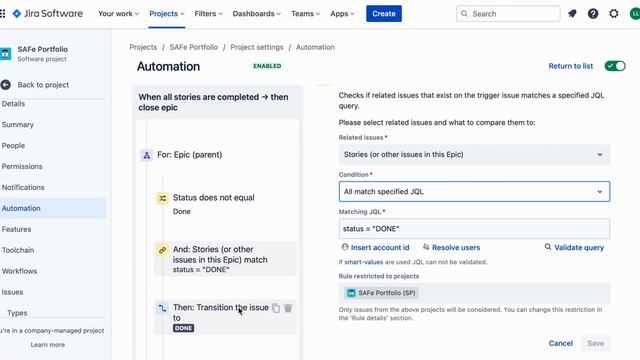Delete the Transition issue component

pos(288,308)
